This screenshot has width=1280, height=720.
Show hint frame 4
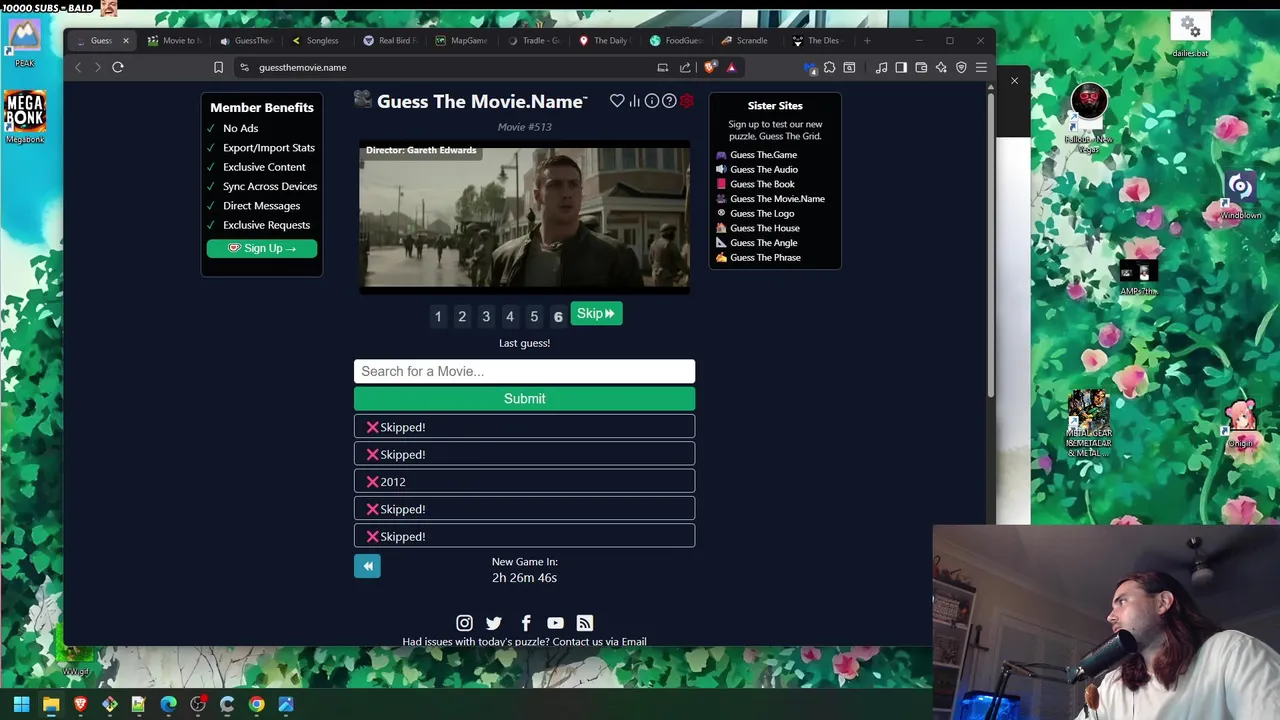tap(510, 317)
